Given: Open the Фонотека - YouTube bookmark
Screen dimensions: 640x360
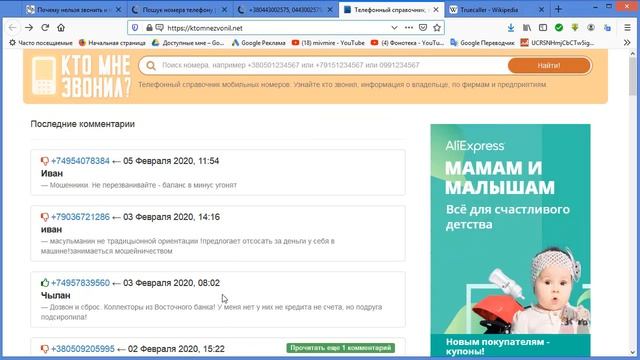Looking at the screenshot, I should pos(407,42).
